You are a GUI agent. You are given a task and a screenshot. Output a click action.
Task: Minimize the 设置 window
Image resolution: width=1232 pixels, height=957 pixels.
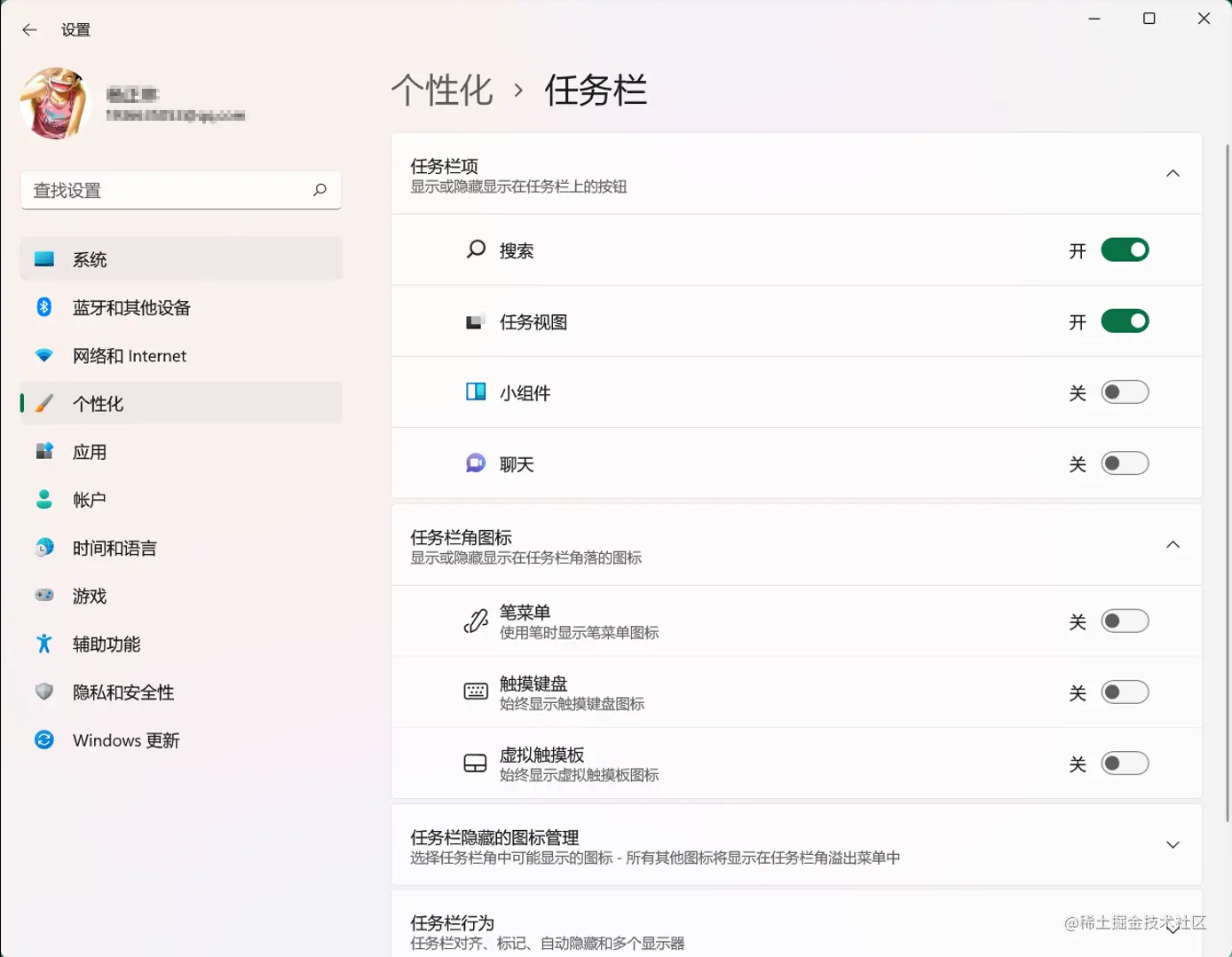click(1094, 19)
